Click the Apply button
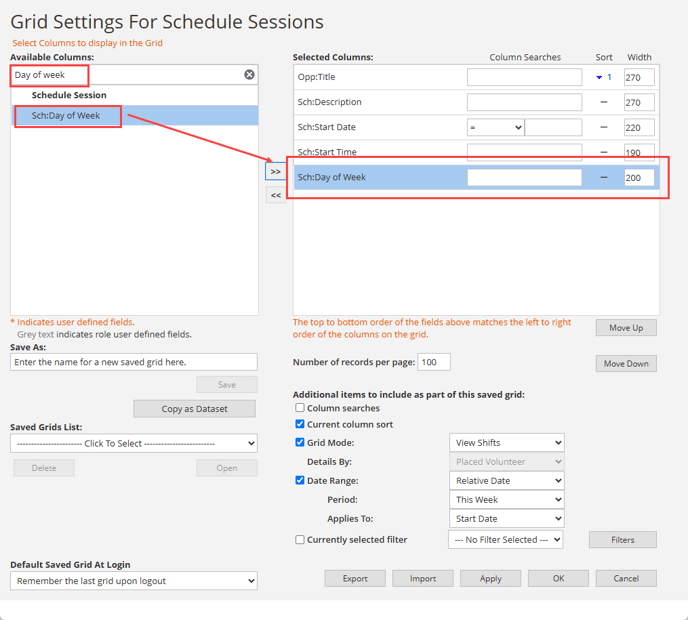The height and width of the screenshot is (620, 688). pyautogui.click(x=490, y=578)
